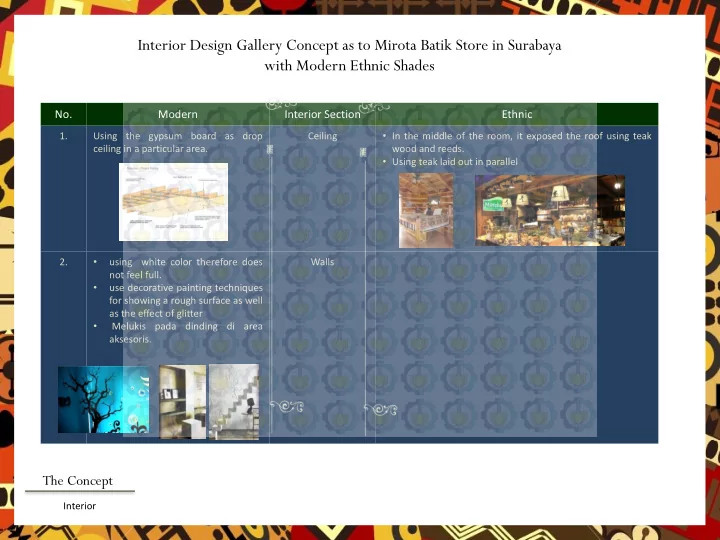
Task: Click bullet 'using white color therefore does not feel full'
Action: (x=186, y=268)
